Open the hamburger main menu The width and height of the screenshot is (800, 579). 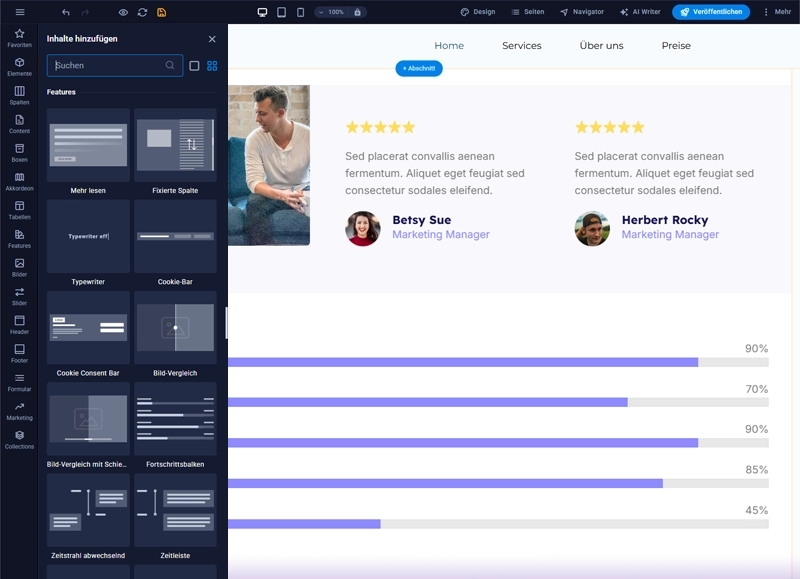pyautogui.click(x=19, y=12)
